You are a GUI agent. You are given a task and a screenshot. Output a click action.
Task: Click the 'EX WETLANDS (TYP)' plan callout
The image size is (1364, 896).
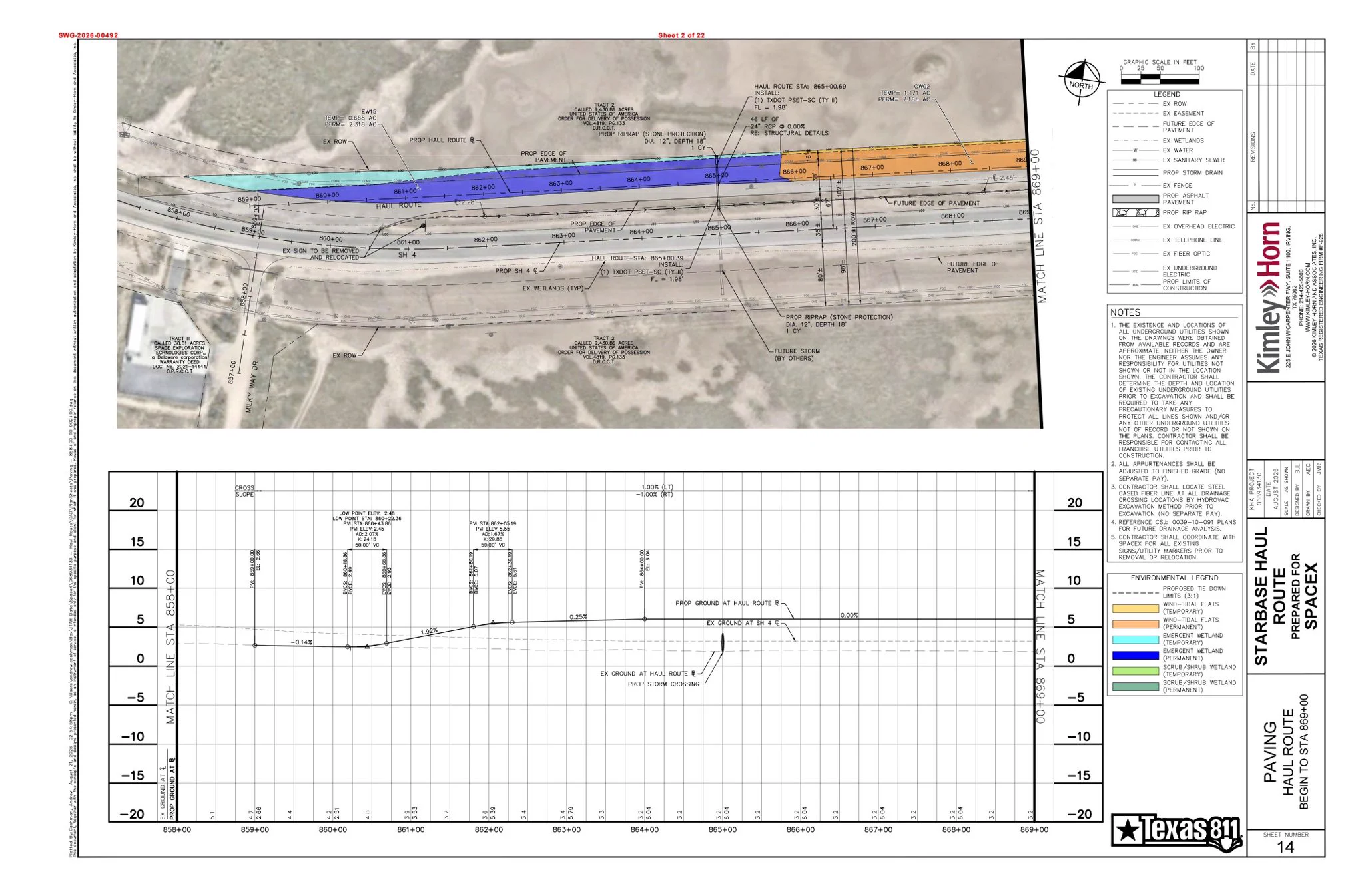[553, 288]
